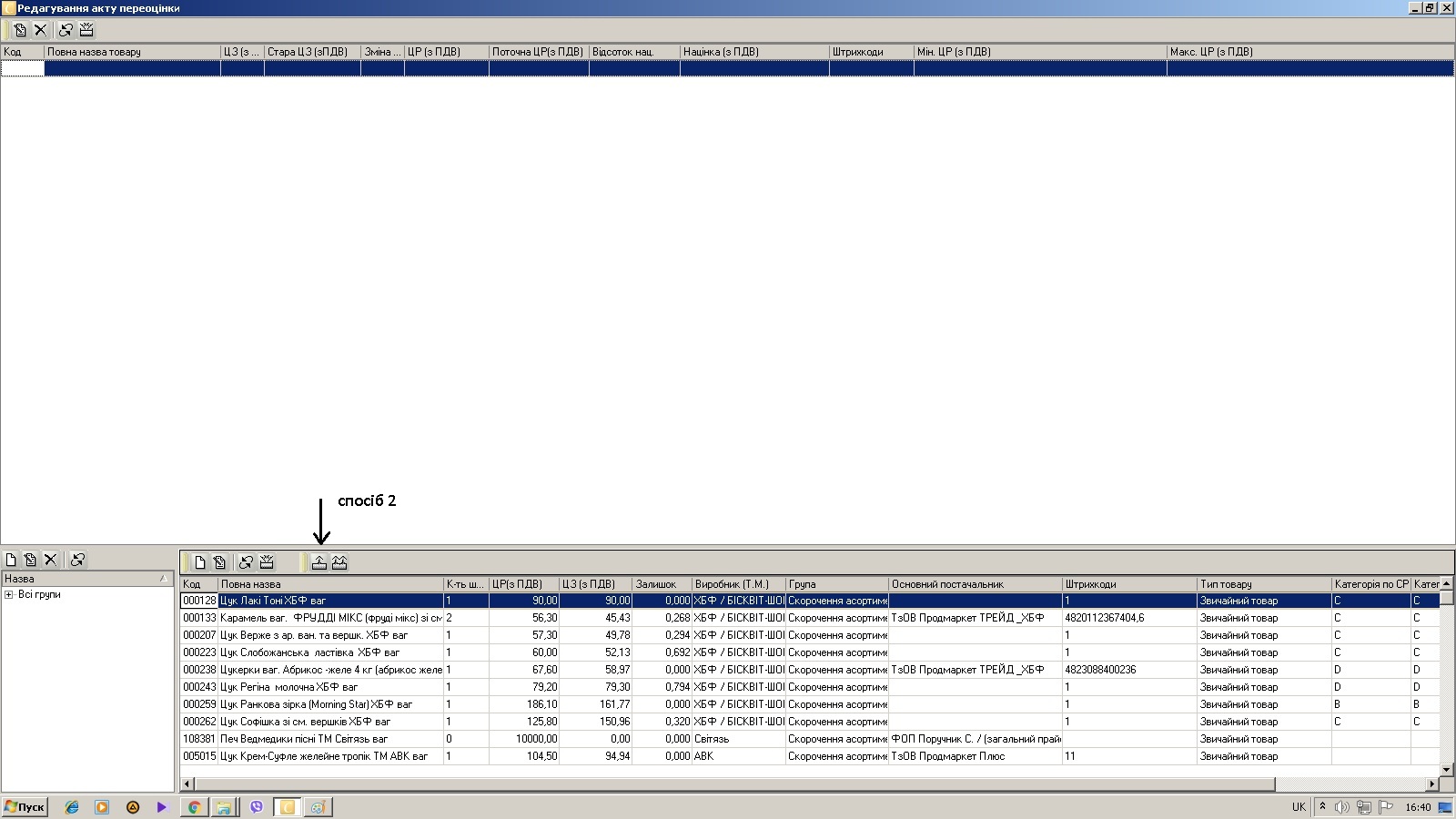Viewport: 1456px width, 819px height.
Task: Select row 'Цук Регіна молочна ХБФ ваг'
Action: coord(288,687)
